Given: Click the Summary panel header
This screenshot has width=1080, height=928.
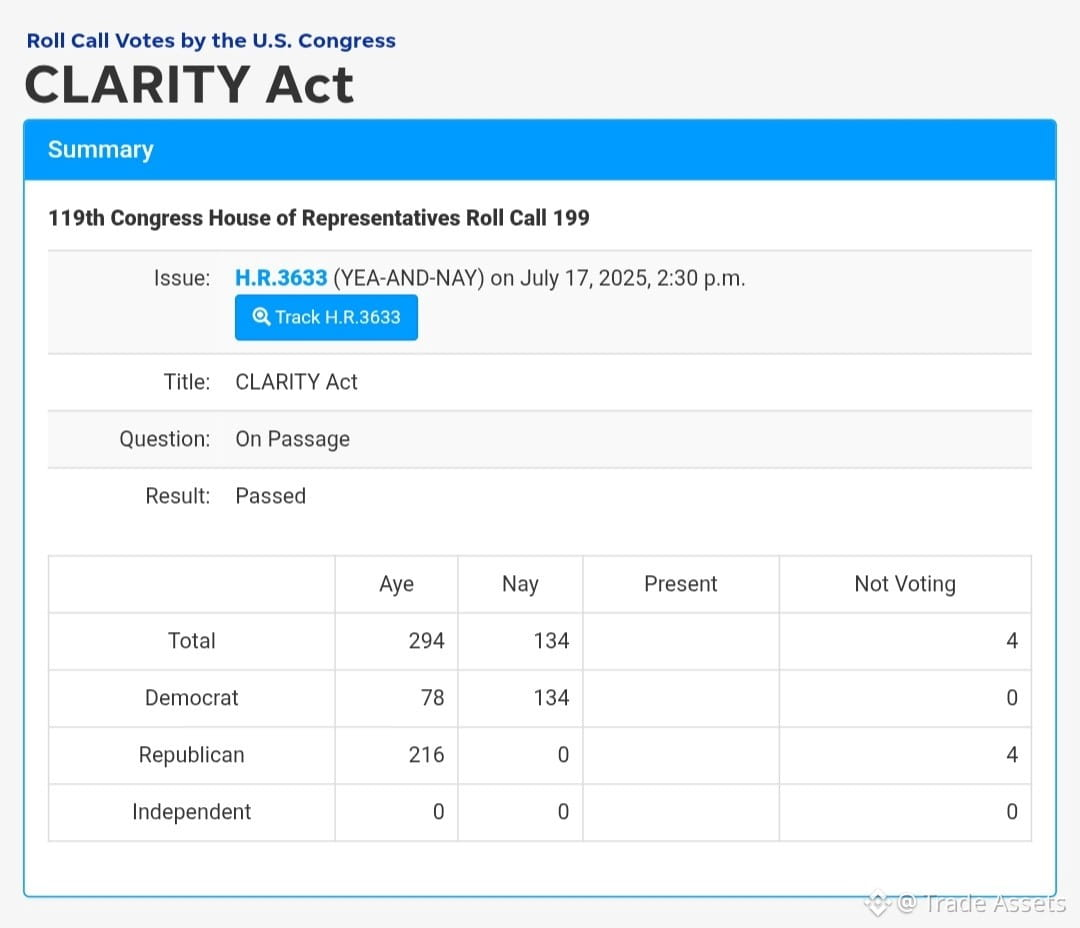Looking at the screenshot, I should (x=540, y=149).
